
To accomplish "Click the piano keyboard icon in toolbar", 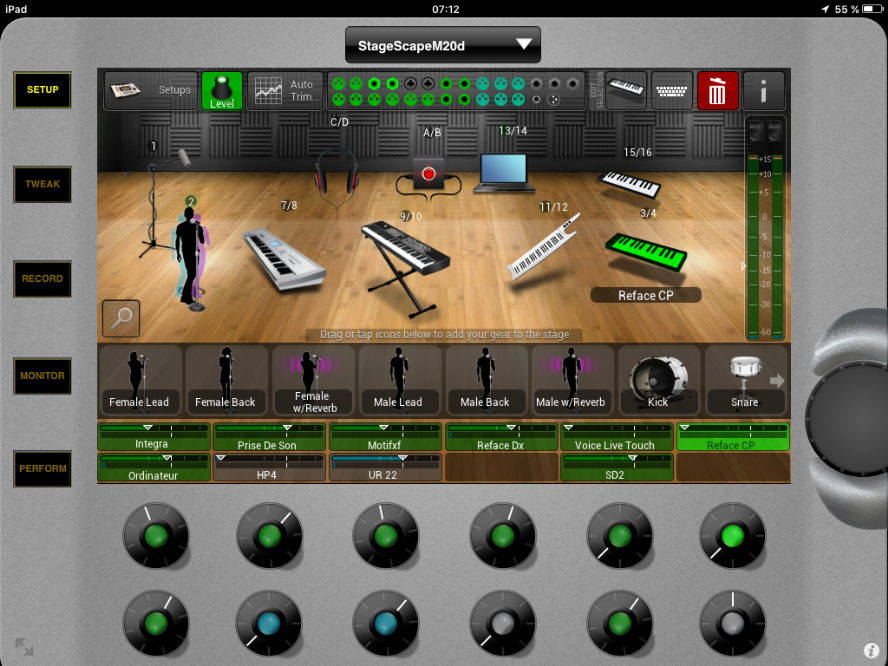I will (626, 91).
